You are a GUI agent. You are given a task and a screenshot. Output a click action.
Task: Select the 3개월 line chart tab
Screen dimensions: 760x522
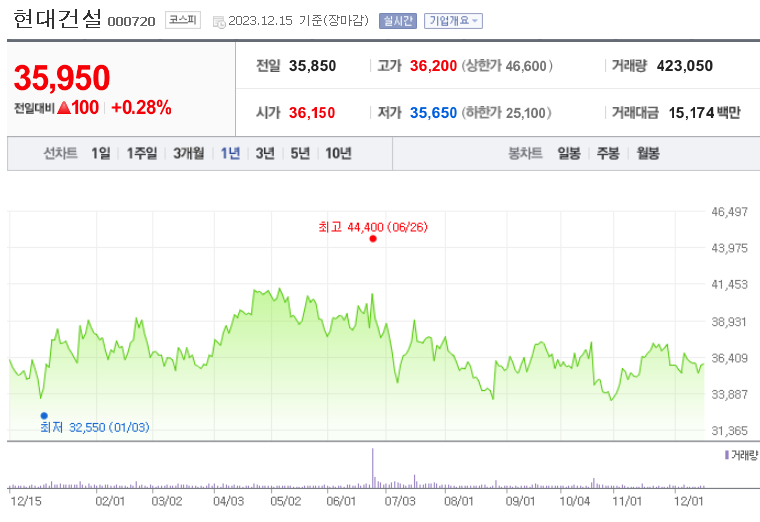tap(189, 154)
